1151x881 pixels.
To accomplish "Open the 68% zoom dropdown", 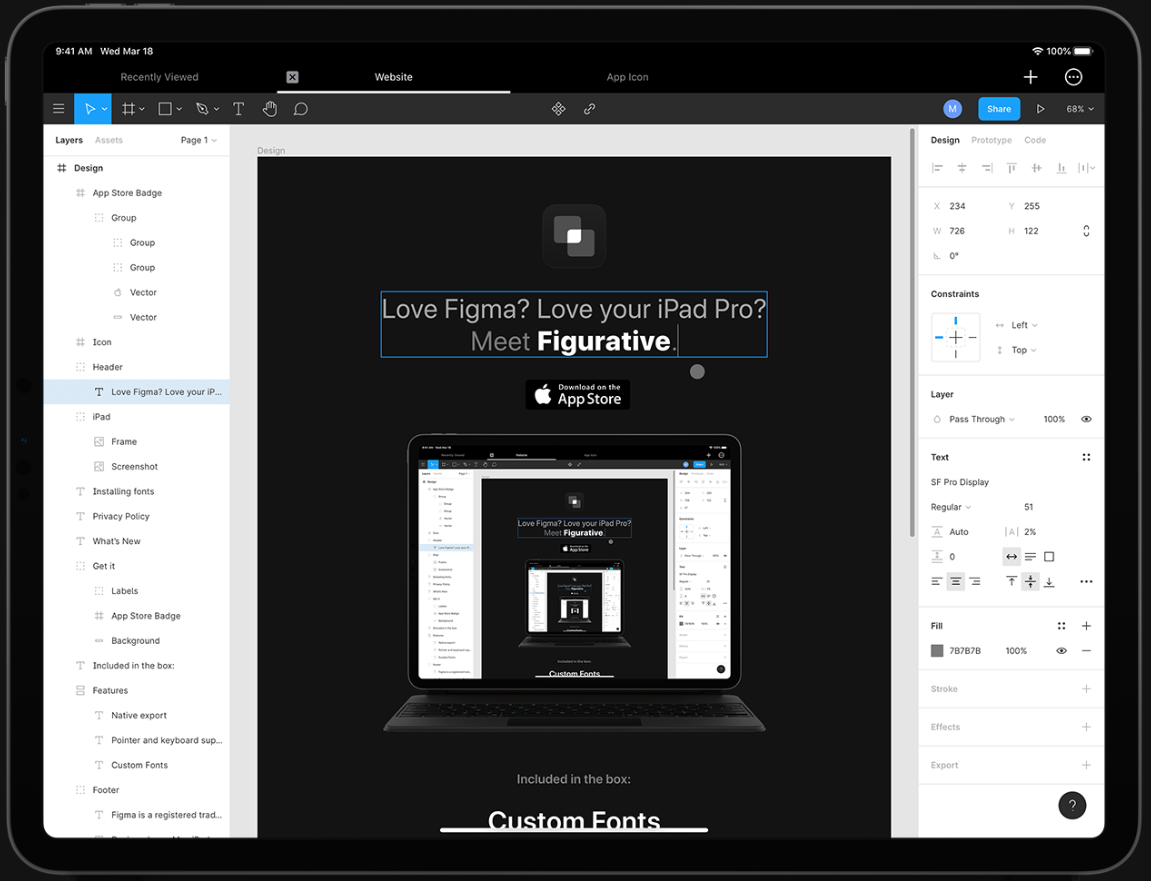I will (1080, 109).
